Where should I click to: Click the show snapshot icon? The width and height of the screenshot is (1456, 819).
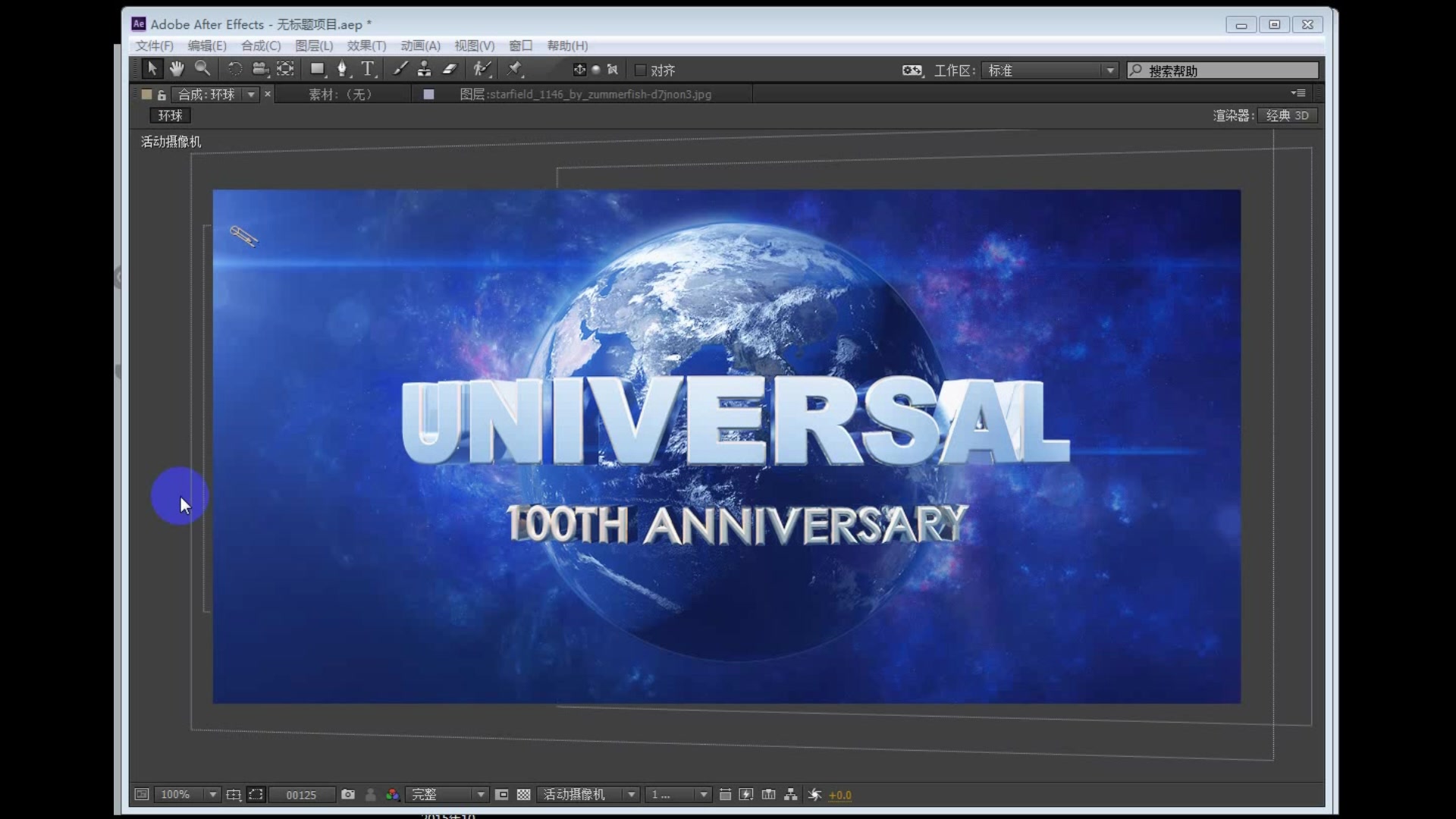pyautogui.click(x=371, y=794)
